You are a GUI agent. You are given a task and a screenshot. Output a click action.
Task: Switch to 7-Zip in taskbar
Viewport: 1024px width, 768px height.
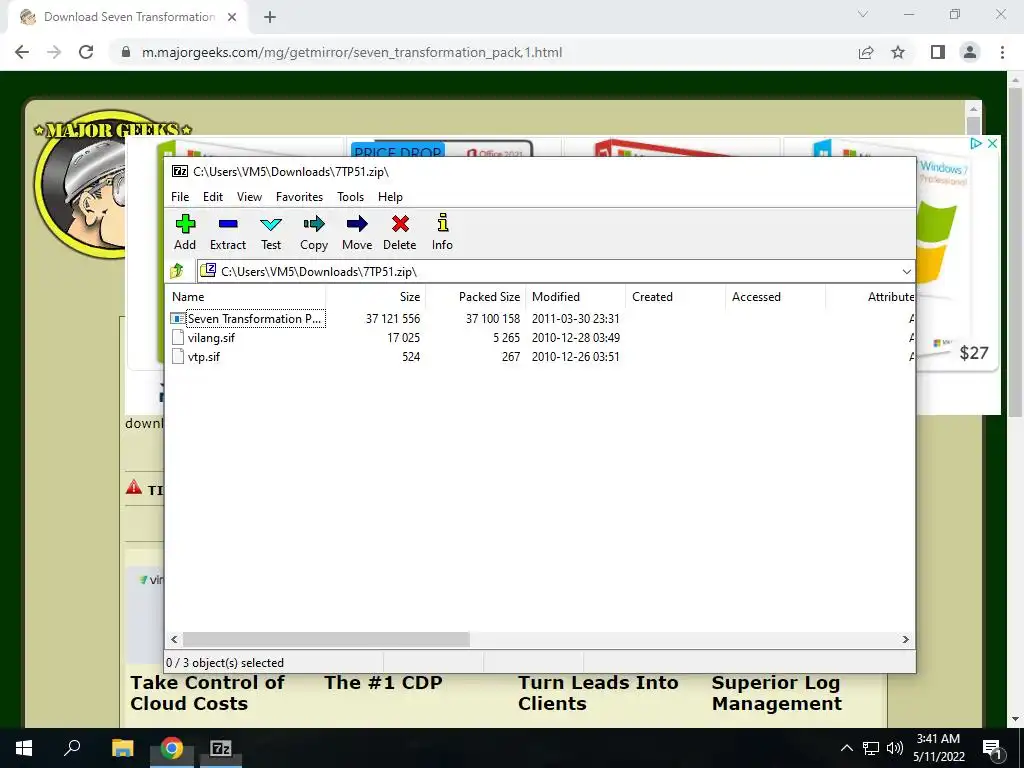(x=221, y=748)
